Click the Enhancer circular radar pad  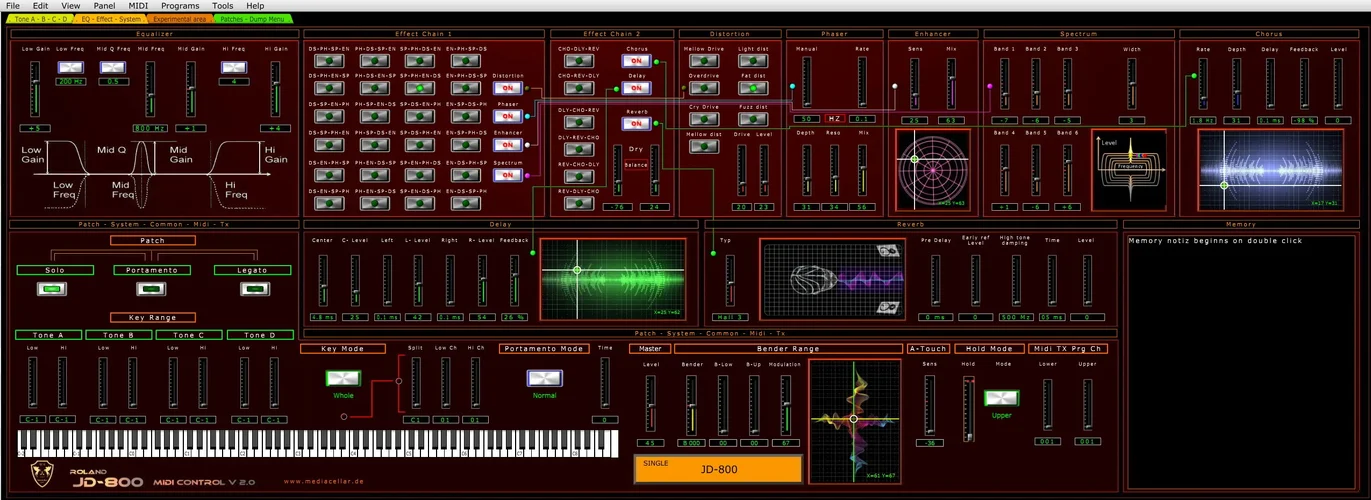pos(933,170)
